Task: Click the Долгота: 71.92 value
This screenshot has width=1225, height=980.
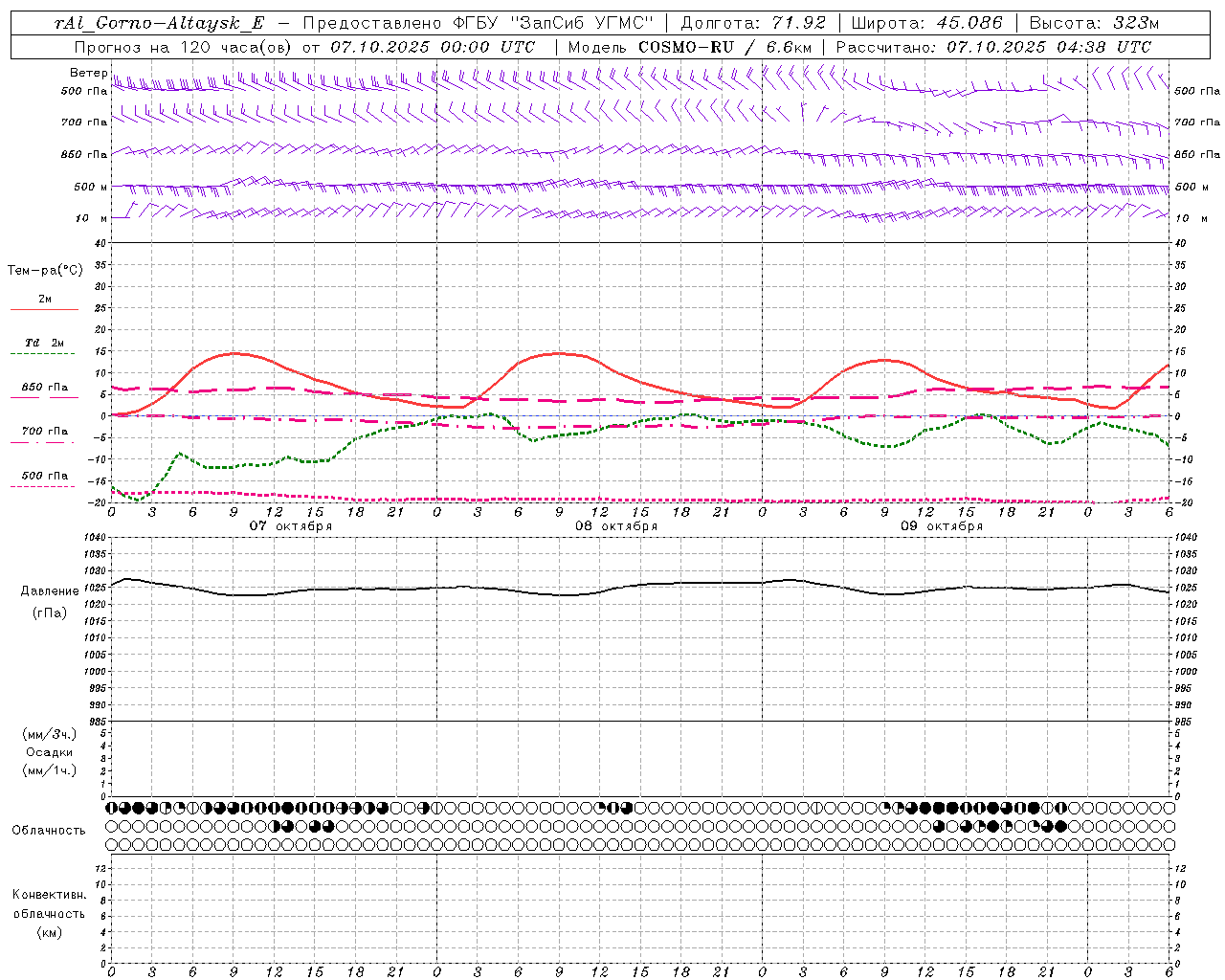Action: 753,24
